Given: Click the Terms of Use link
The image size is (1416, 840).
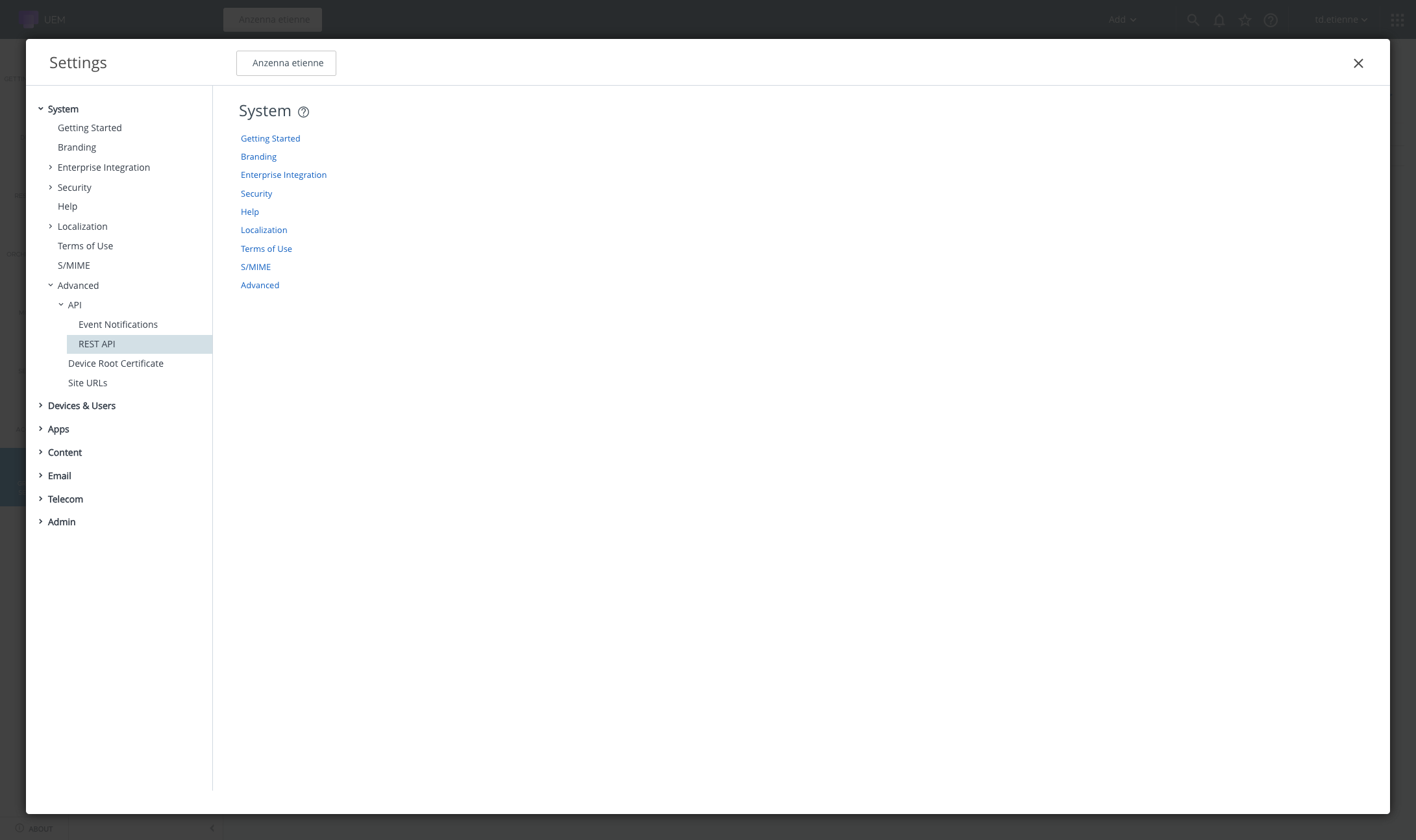Looking at the screenshot, I should point(266,249).
